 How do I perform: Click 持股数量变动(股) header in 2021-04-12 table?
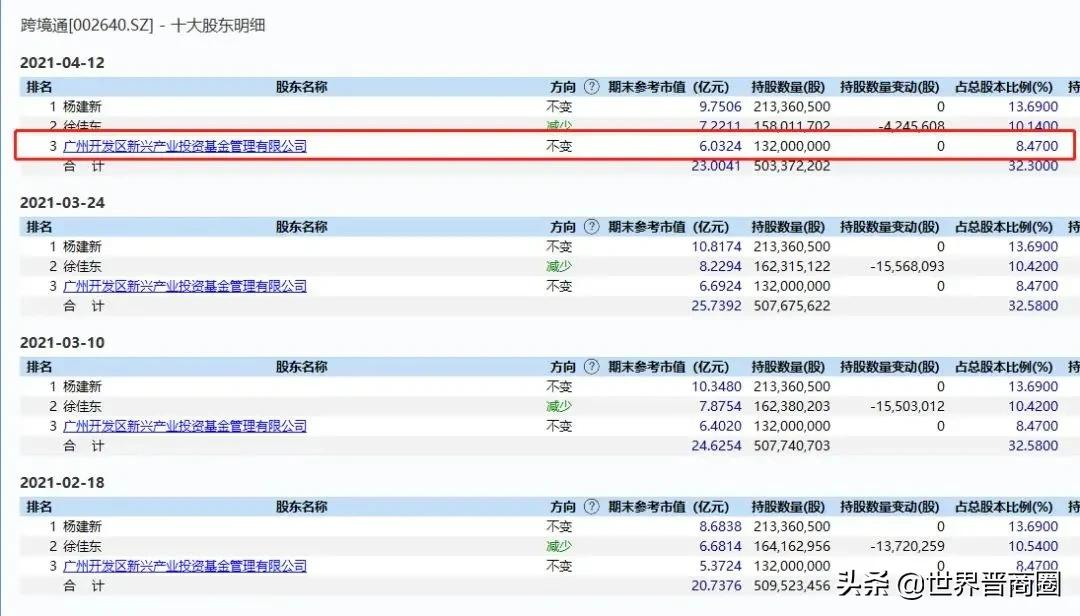(889, 87)
